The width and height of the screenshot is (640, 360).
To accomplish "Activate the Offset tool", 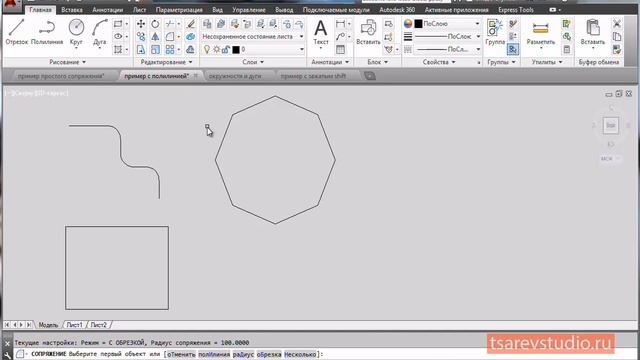I will tap(190, 49).
